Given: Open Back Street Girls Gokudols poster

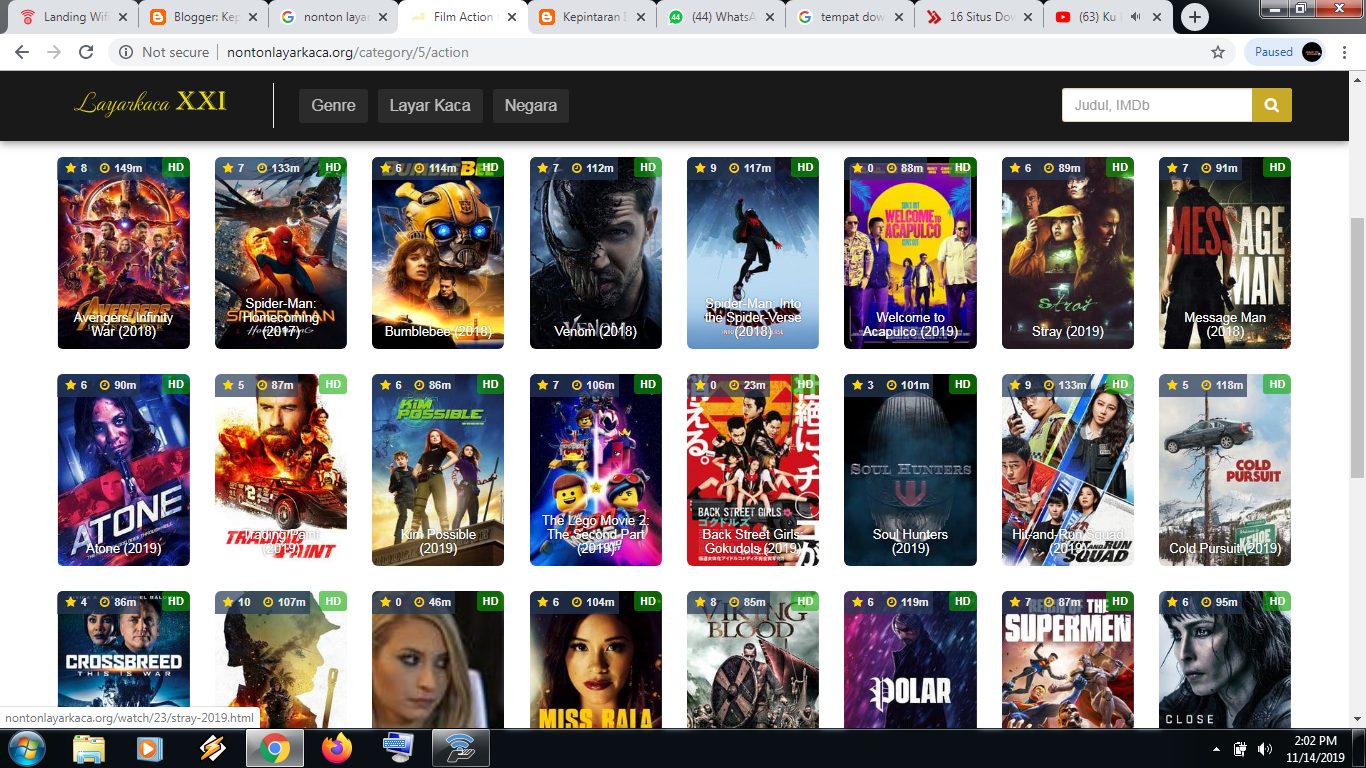Looking at the screenshot, I should (753, 470).
